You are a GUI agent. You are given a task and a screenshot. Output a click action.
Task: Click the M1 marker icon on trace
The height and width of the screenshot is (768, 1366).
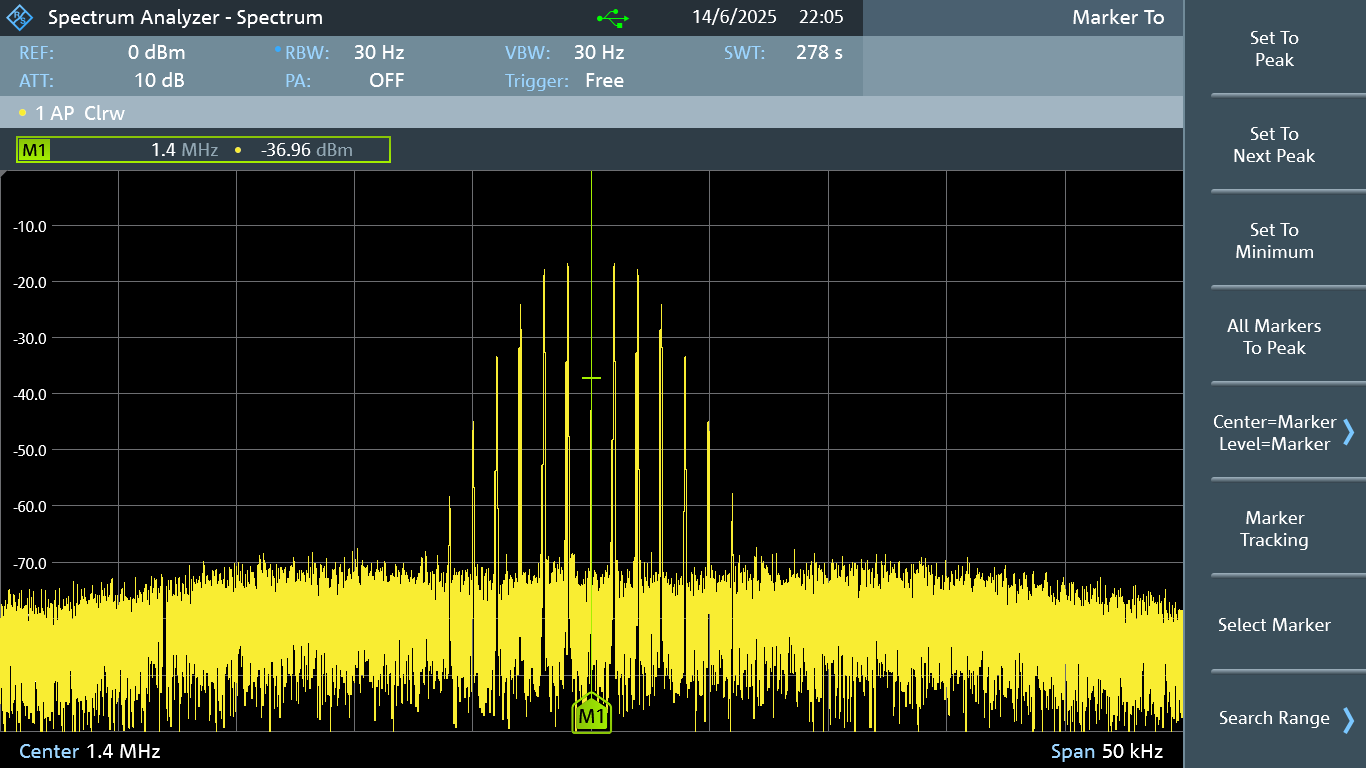591,714
